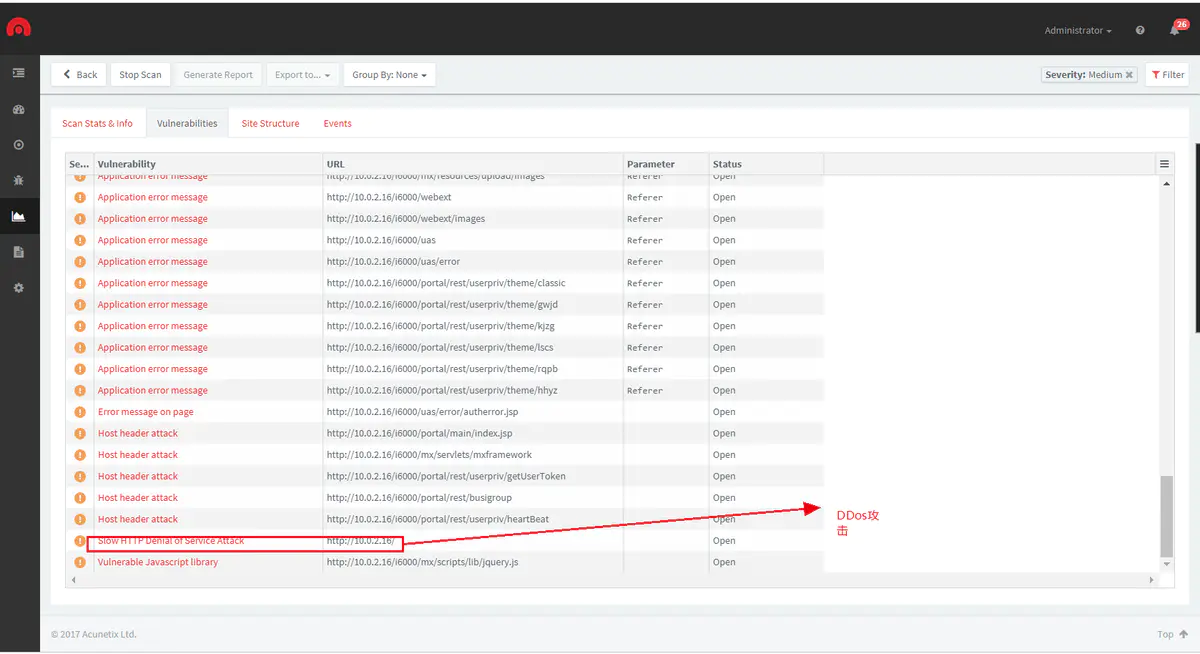Open the Targets icon in sidebar

pyautogui.click(x=18, y=145)
